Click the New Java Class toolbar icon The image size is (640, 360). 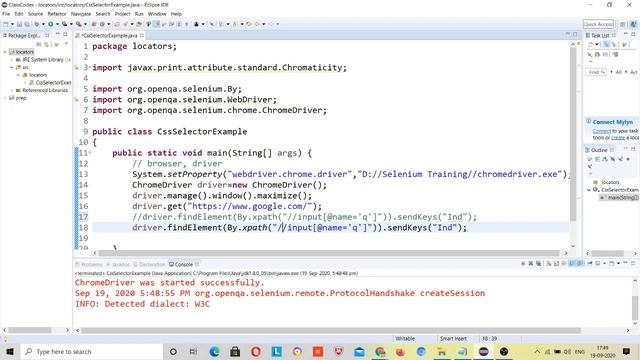point(102,24)
